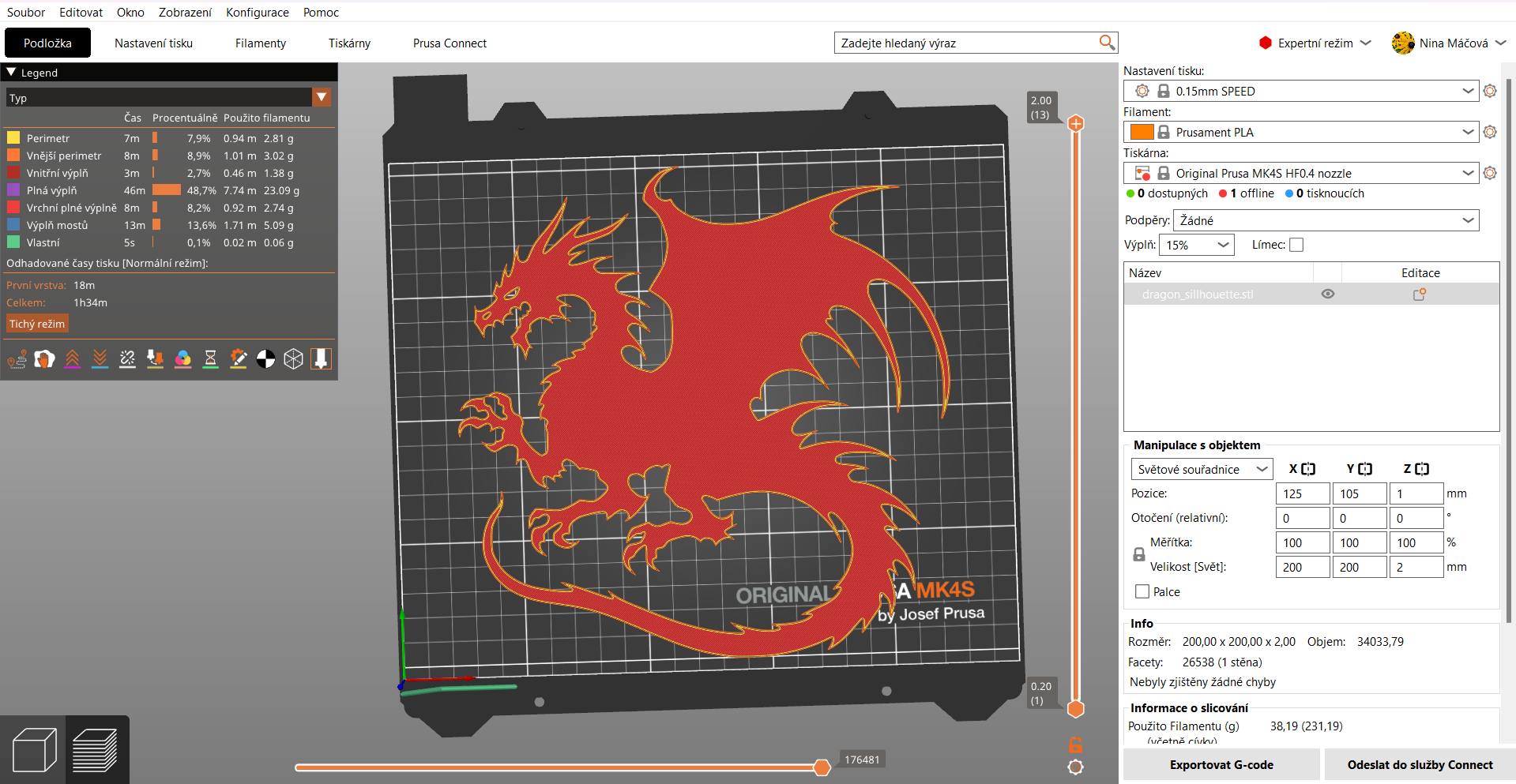The height and width of the screenshot is (784, 1516).
Task: Open printer settings gear beside MK4S preset
Action: pos(1490,173)
